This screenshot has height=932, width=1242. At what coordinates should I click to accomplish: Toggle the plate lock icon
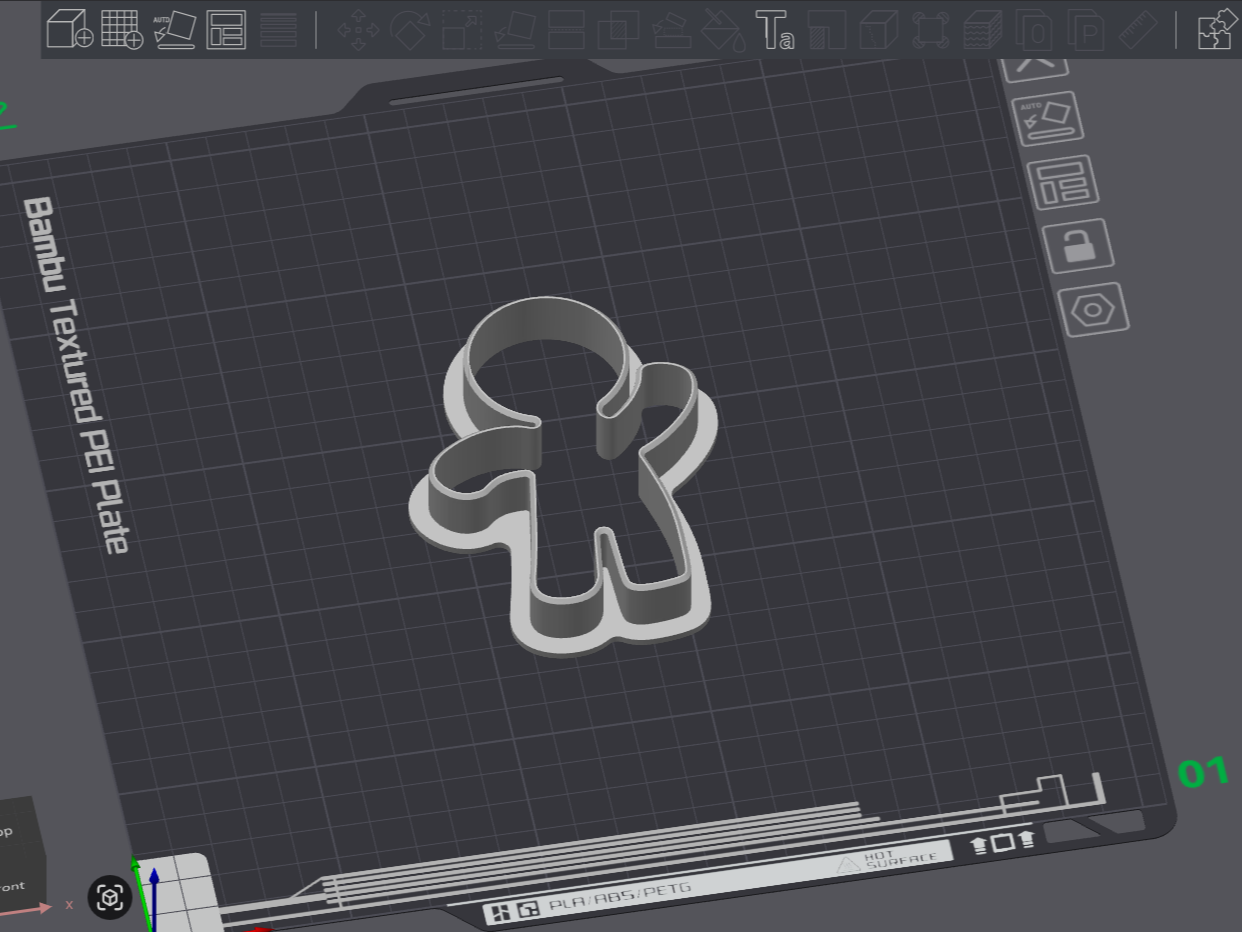click(x=1079, y=245)
